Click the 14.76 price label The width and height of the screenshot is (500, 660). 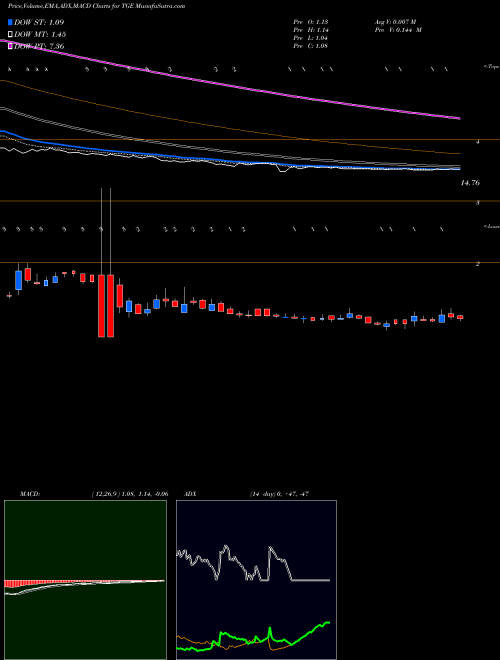pyautogui.click(x=470, y=183)
